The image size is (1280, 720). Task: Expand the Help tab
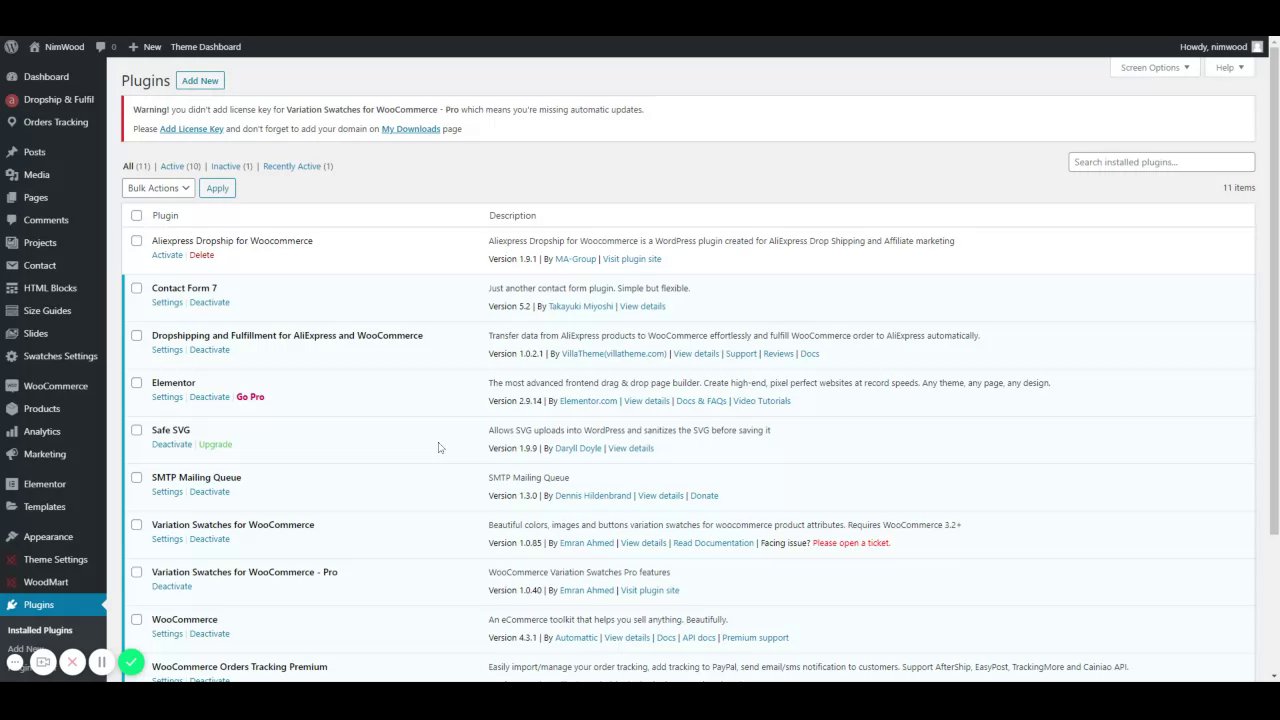coord(1229,68)
